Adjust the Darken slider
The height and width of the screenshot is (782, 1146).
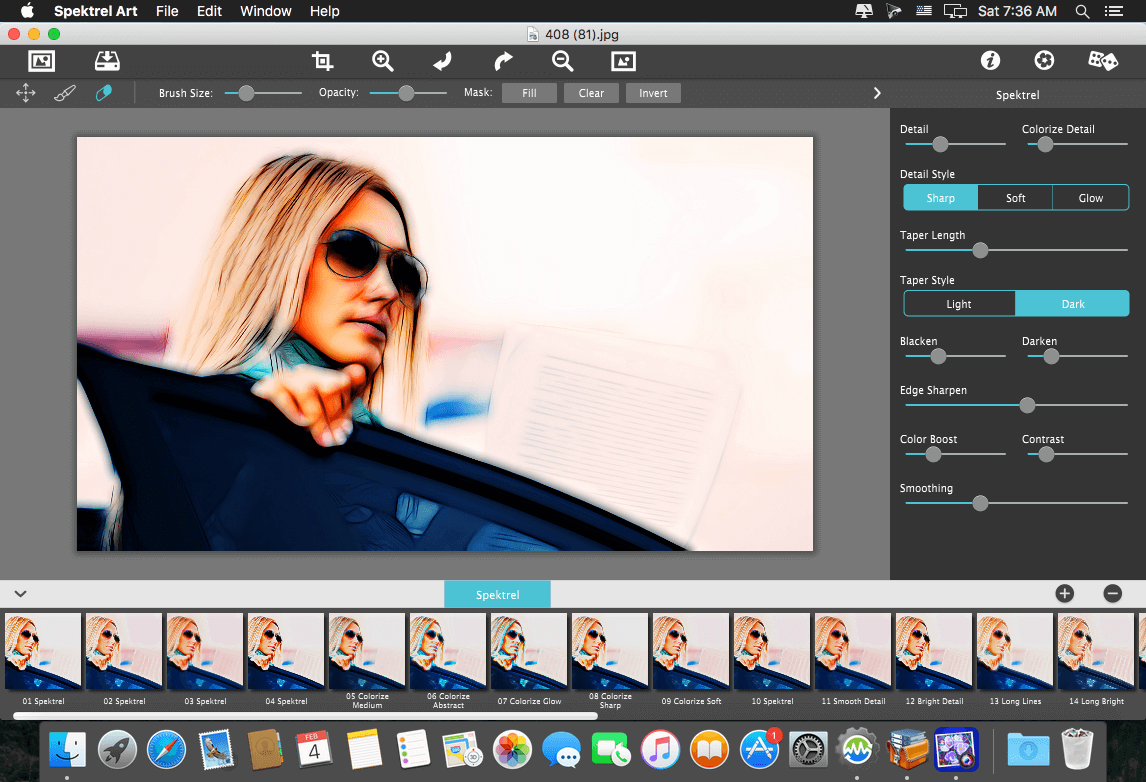(1051, 356)
